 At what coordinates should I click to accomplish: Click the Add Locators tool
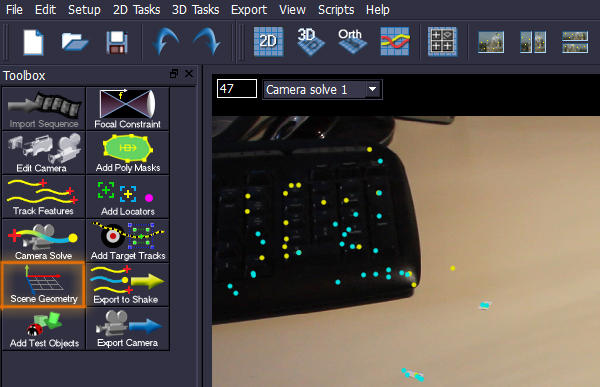[x=128, y=196]
